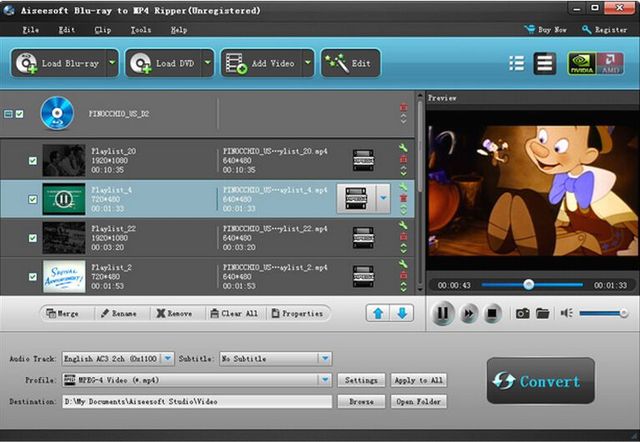
Task: Delete Playlist_22 with red trash icon
Action: [x=403, y=236]
